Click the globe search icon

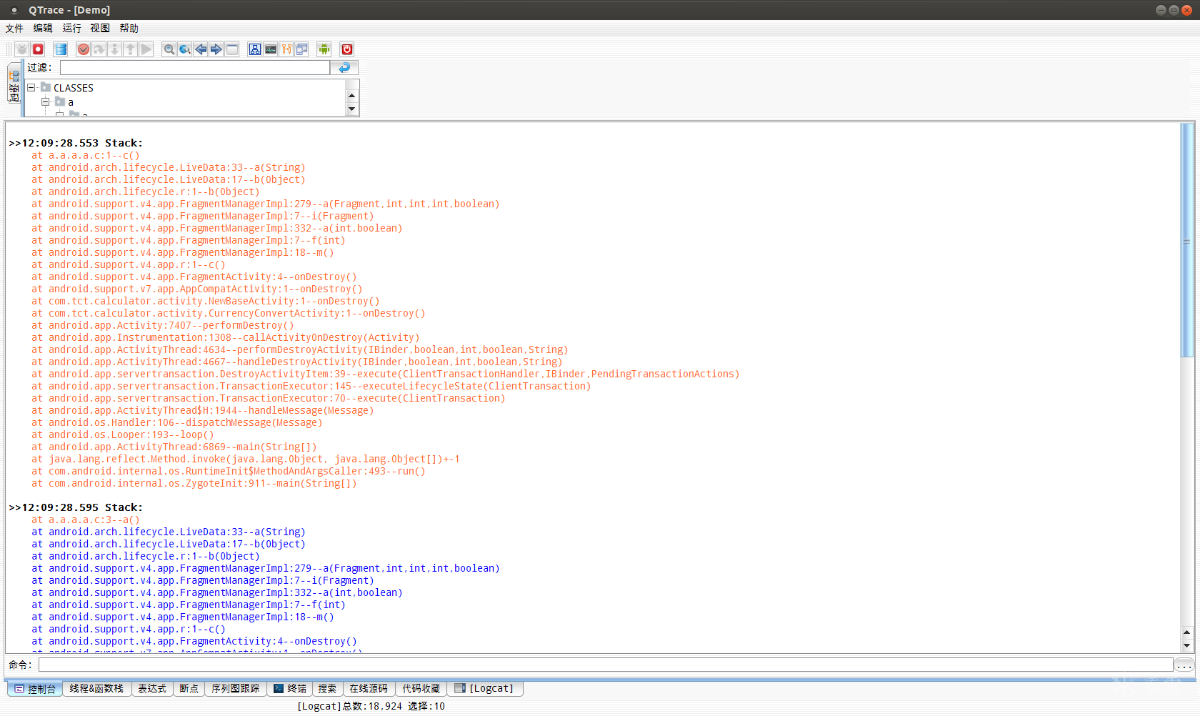click(x=185, y=49)
